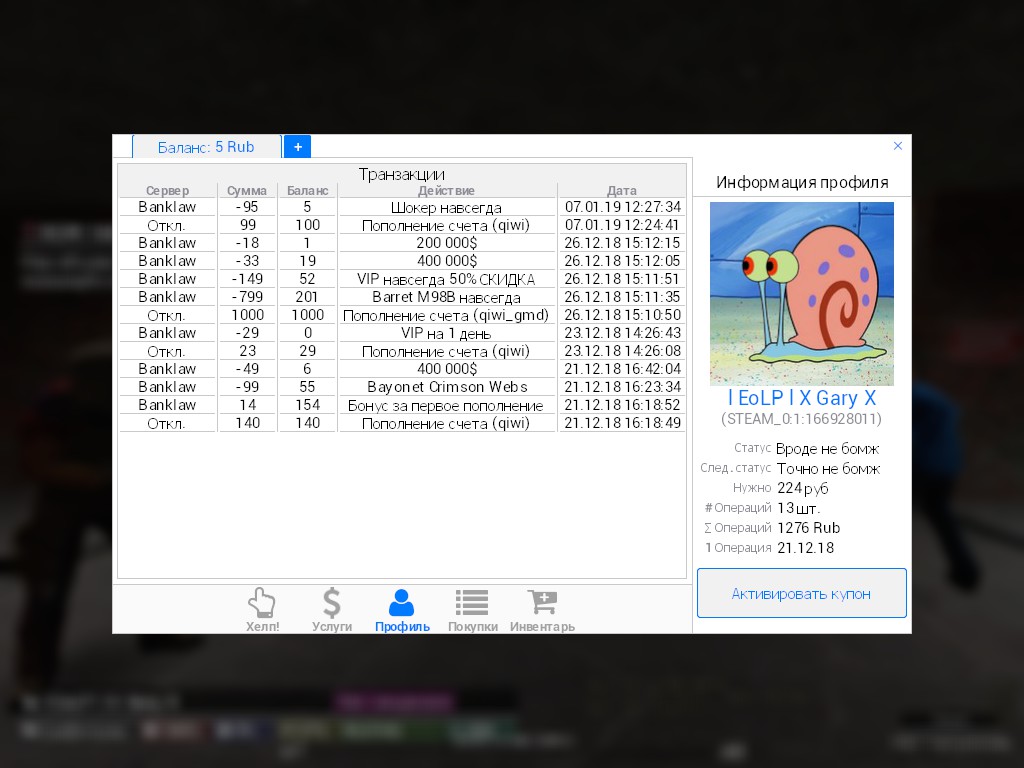
Task: Click the Действие column header
Action: point(446,190)
